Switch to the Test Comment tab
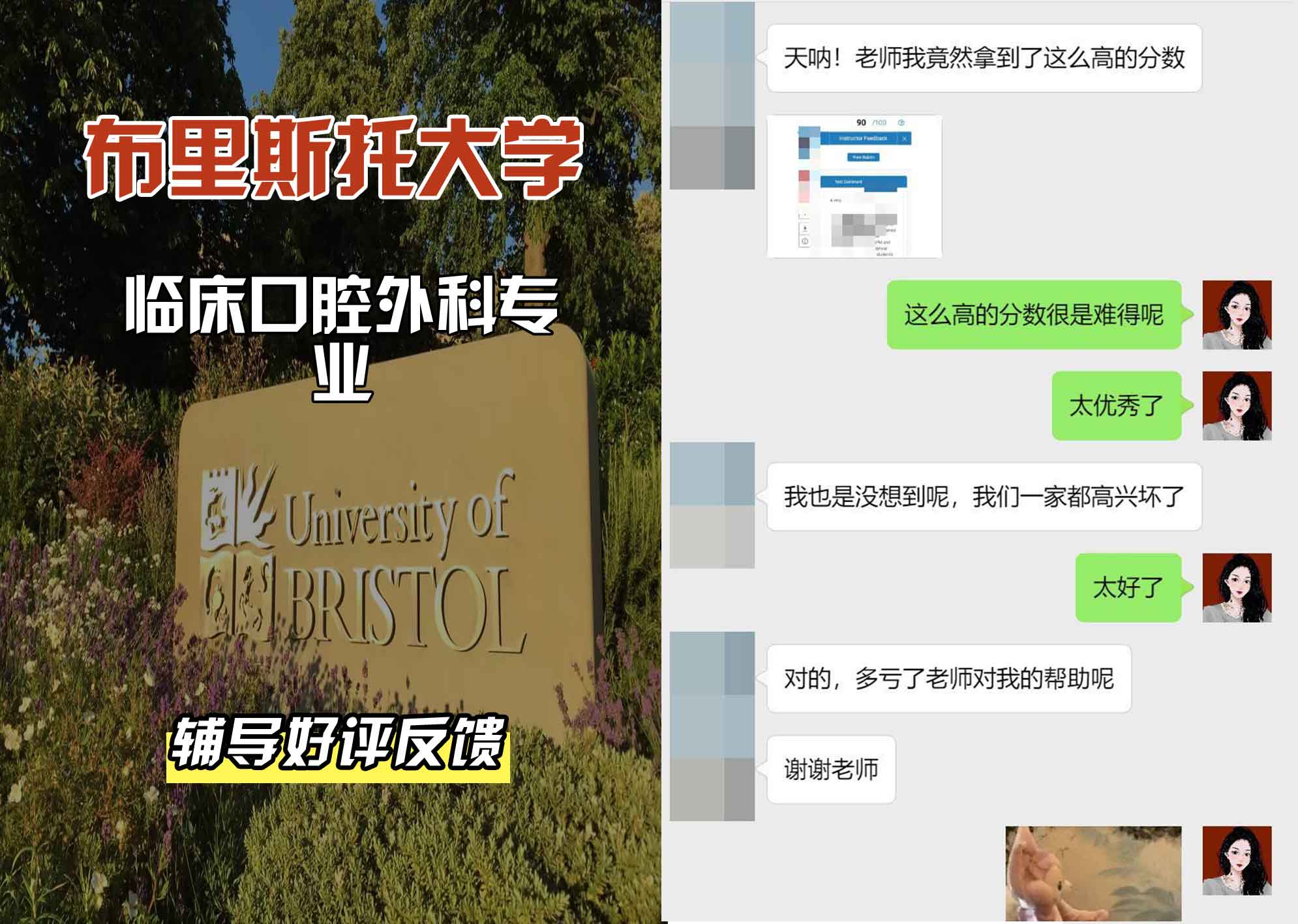This screenshot has height=924, width=1298. tap(848, 181)
